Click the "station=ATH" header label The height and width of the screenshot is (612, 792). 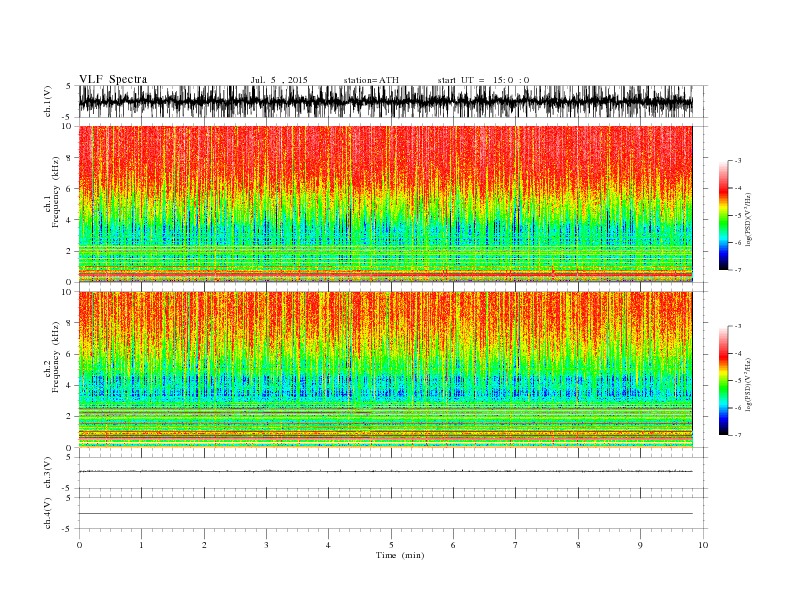[x=371, y=80]
